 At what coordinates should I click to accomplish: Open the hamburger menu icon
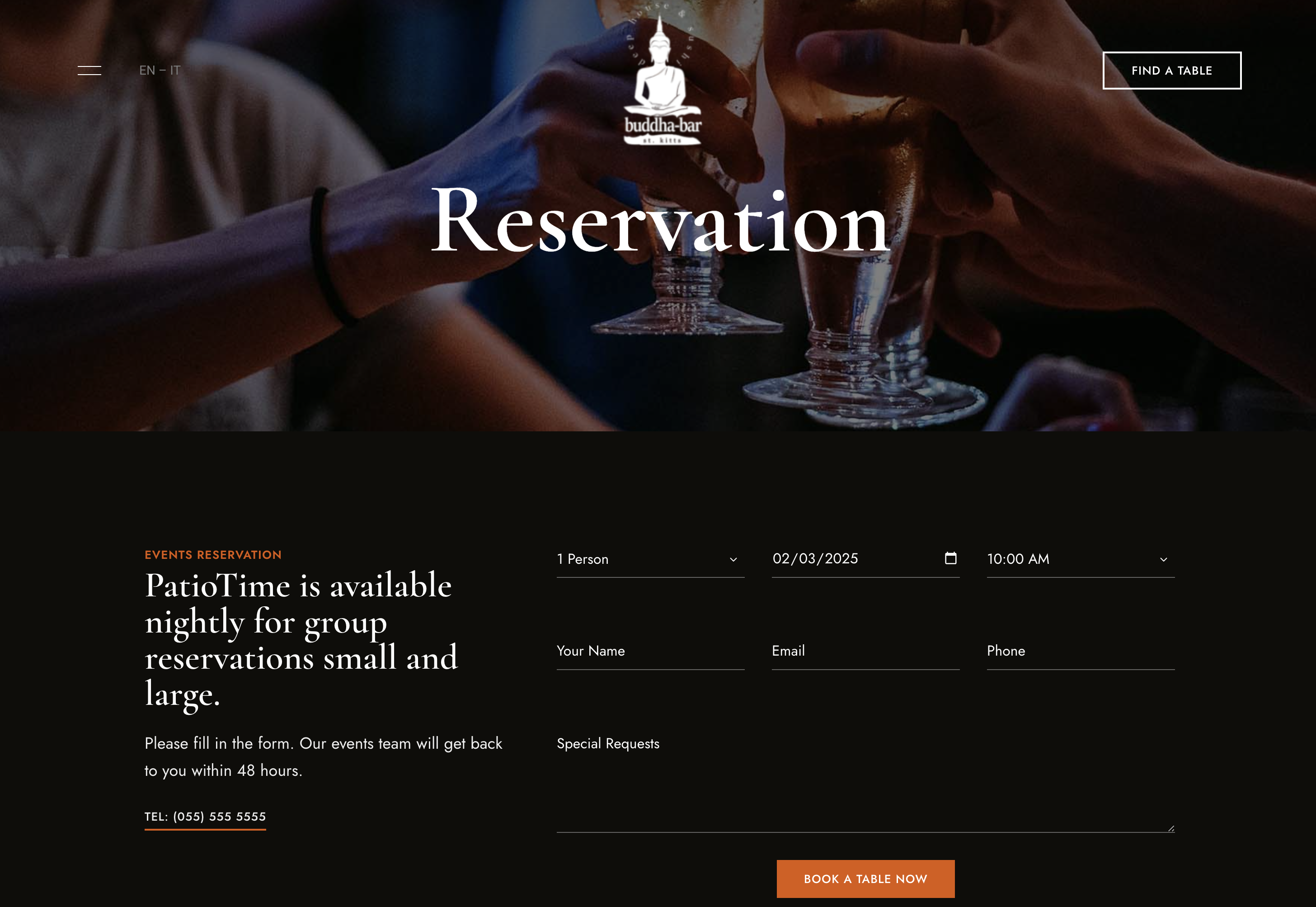[89, 71]
